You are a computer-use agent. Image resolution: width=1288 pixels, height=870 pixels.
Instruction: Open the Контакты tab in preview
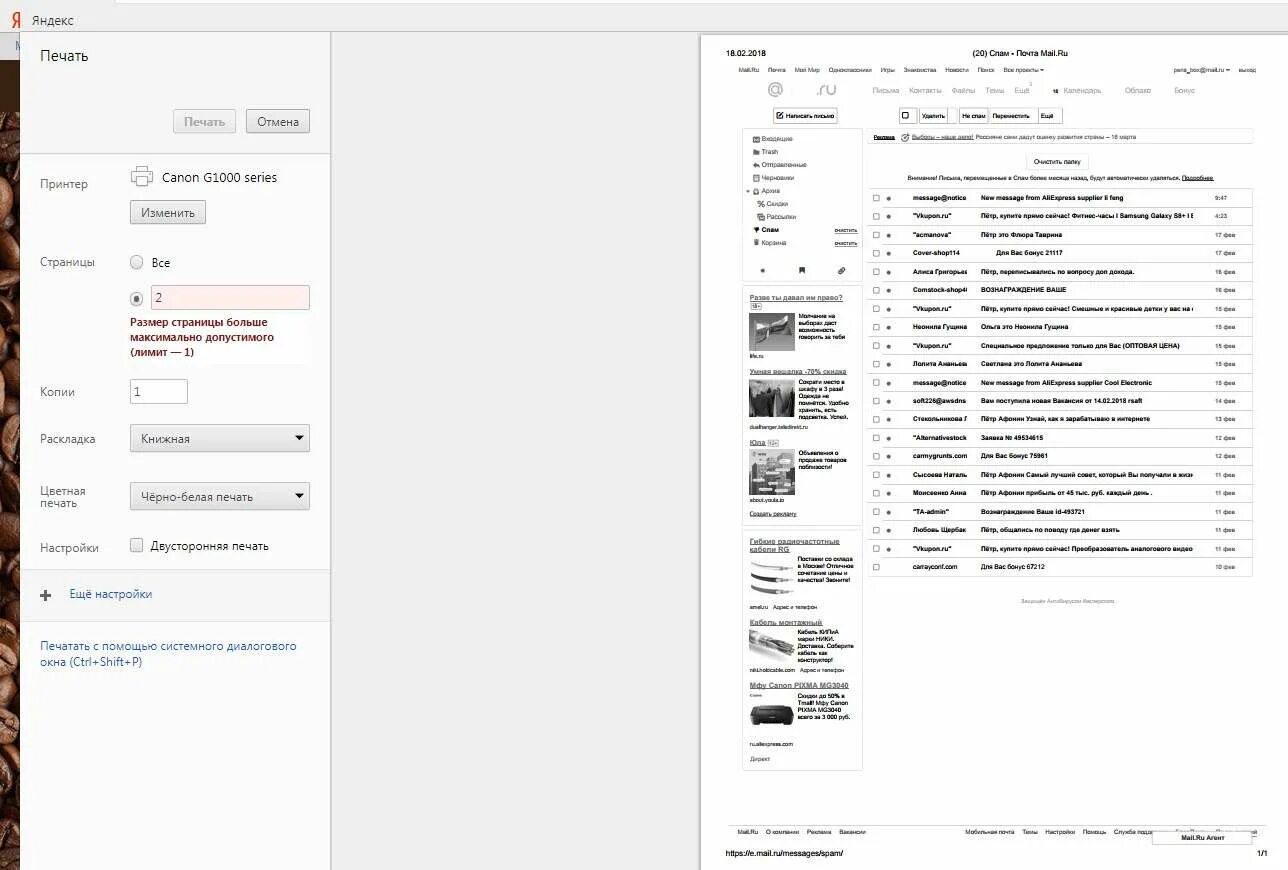pos(925,90)
